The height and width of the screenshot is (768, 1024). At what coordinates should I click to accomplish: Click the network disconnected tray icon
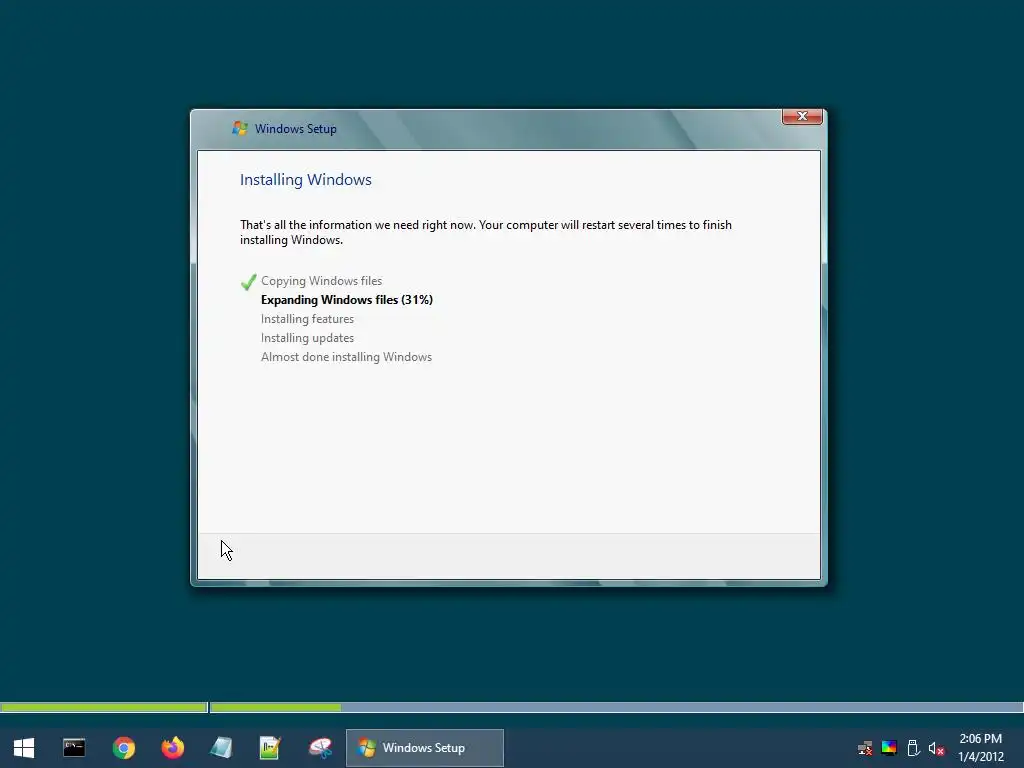click(x=865, y=748)
